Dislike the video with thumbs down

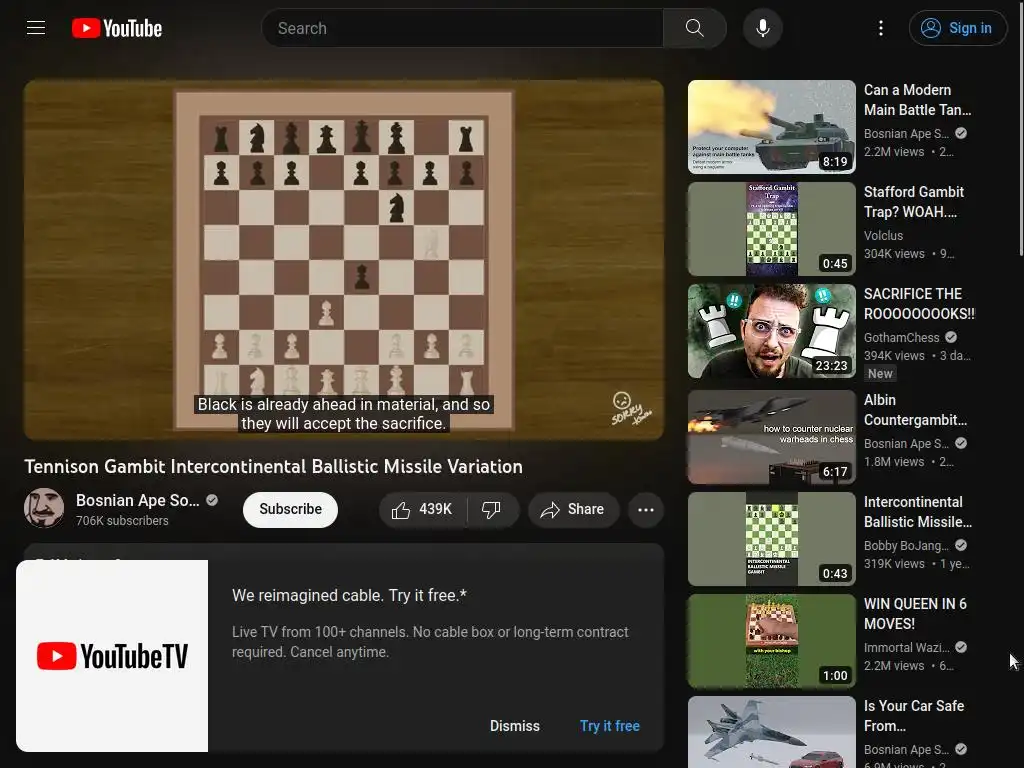tap(492, 509)
